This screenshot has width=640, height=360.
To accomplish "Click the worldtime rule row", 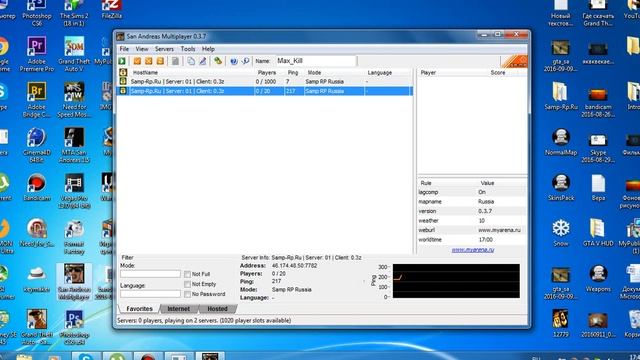I will point(472,240).
